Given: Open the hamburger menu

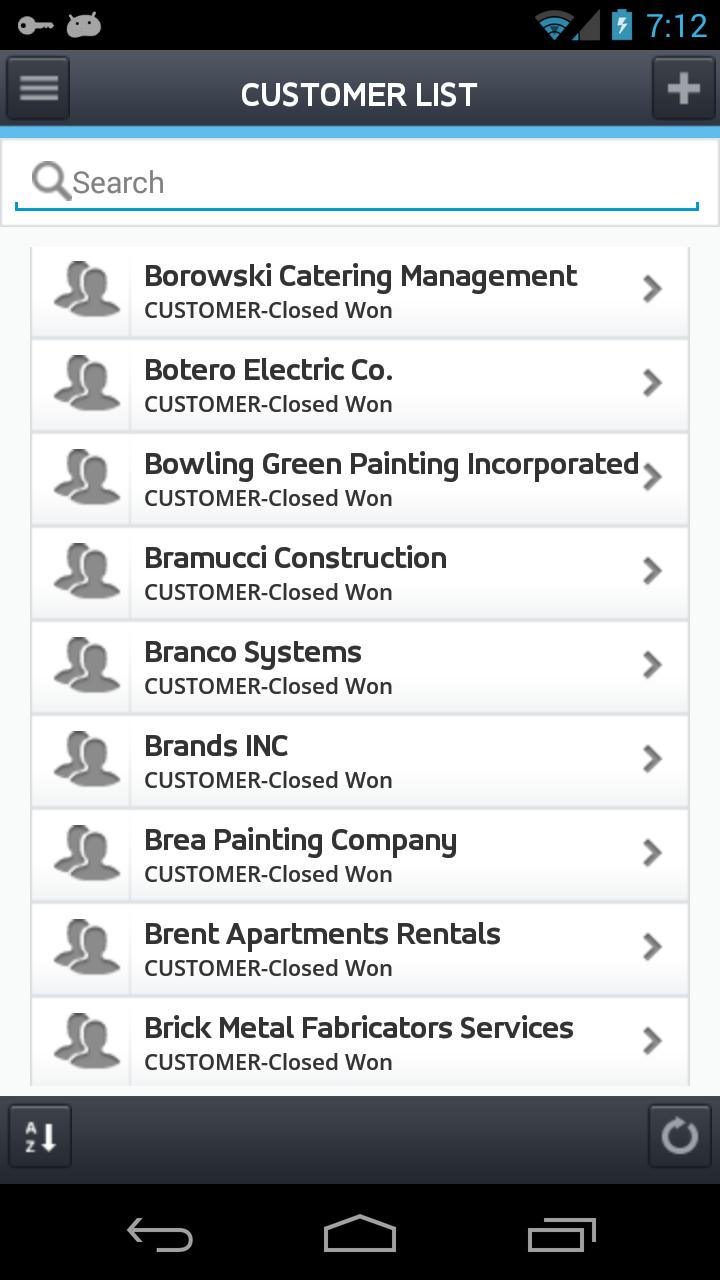Looking at the screenshot, I should (x=38, y=88).
